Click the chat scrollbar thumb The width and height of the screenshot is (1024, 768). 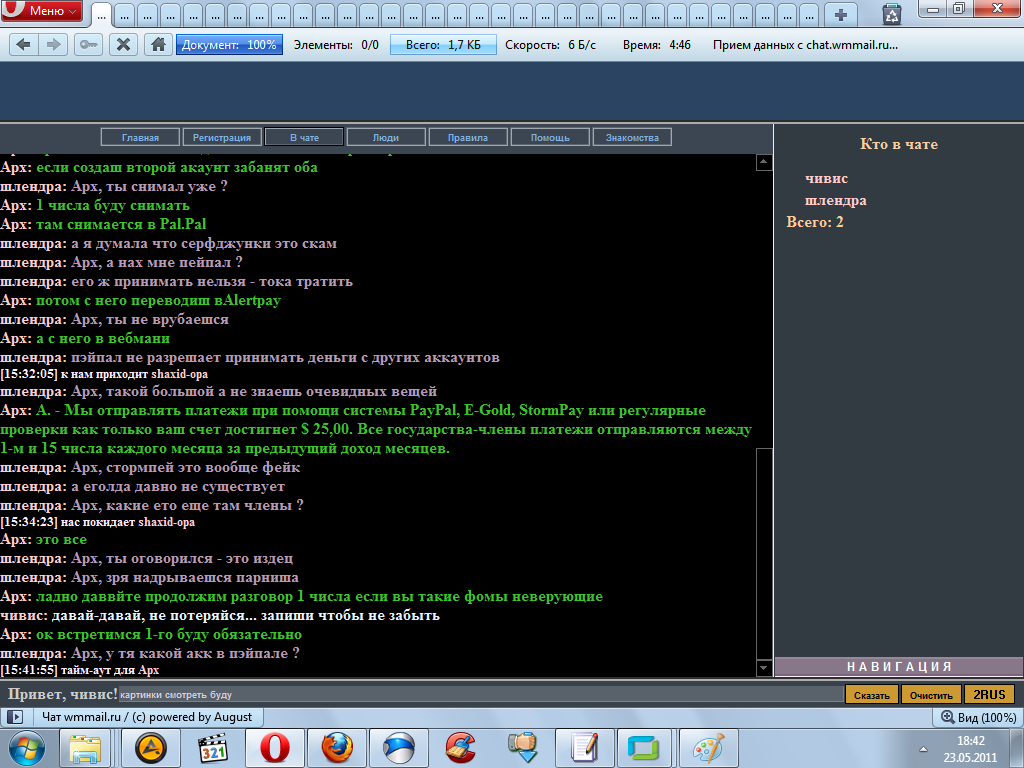click(x=763, y=554)
